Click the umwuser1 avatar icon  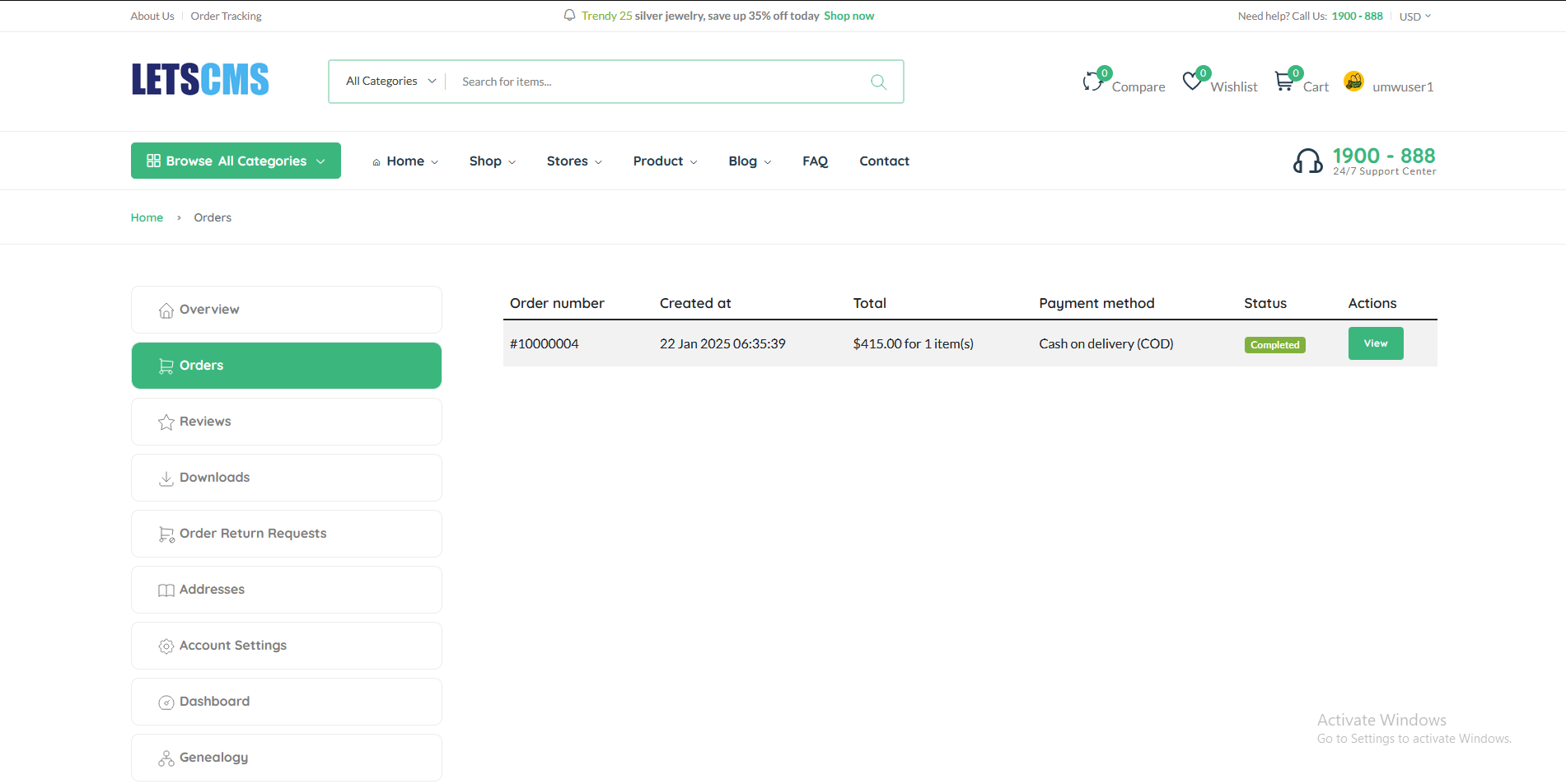(1353, 81)
